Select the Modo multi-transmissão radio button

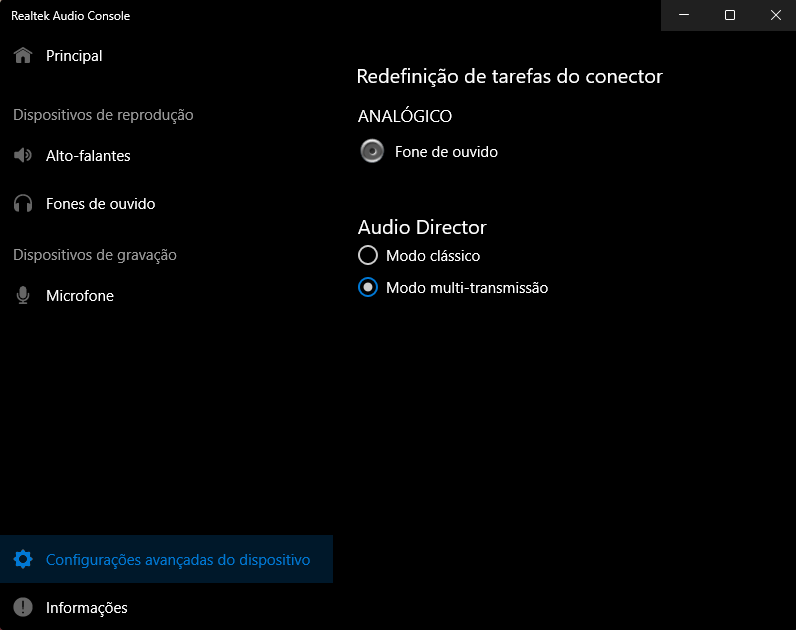pos(368,287)
